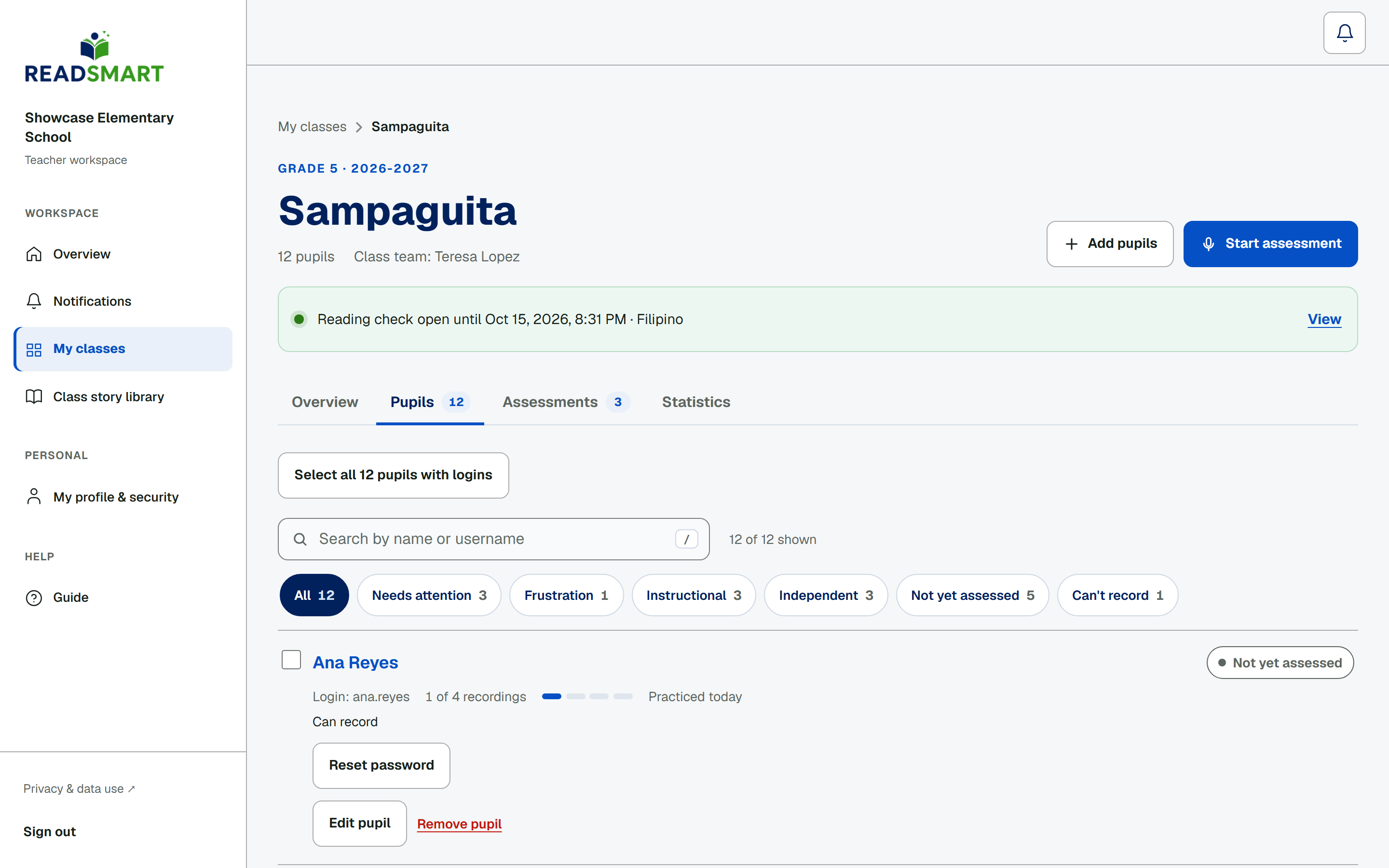
Task: Sign out of the workspace
Action: tap(49, 832)
